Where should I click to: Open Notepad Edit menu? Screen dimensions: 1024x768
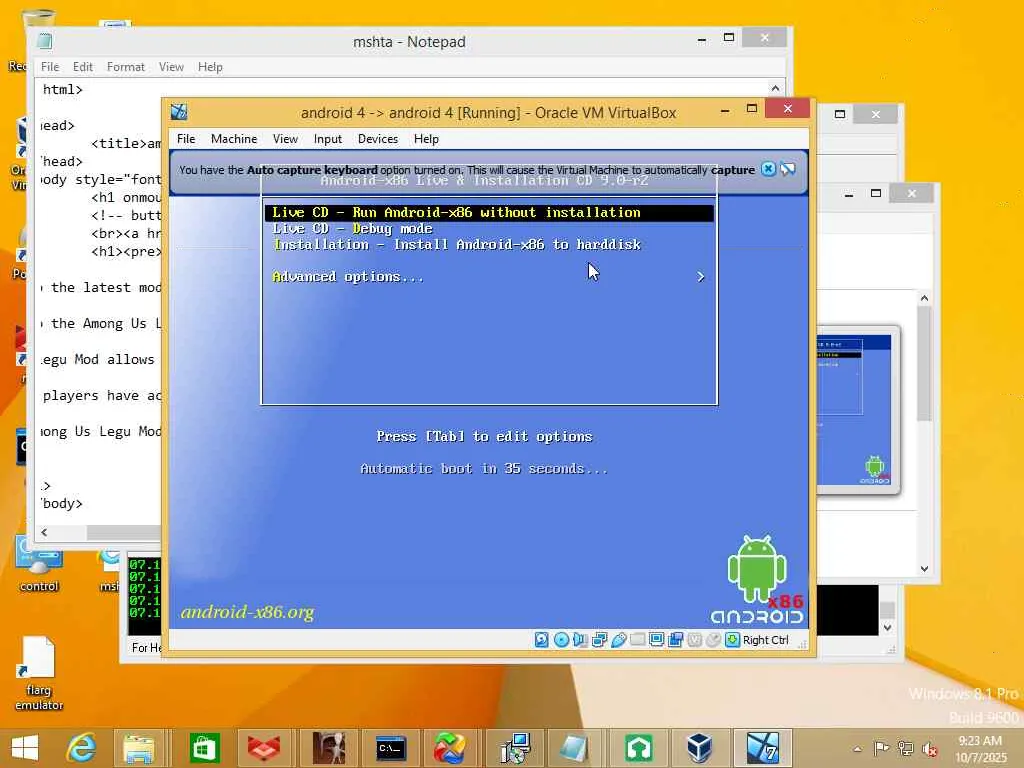pyautogui.click(x=83, y=67)
